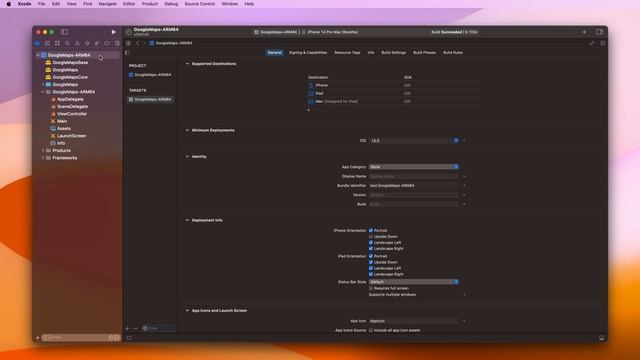Click the Bundle Identifier field
The image size is (640, 360).
(x=414, y=186)
